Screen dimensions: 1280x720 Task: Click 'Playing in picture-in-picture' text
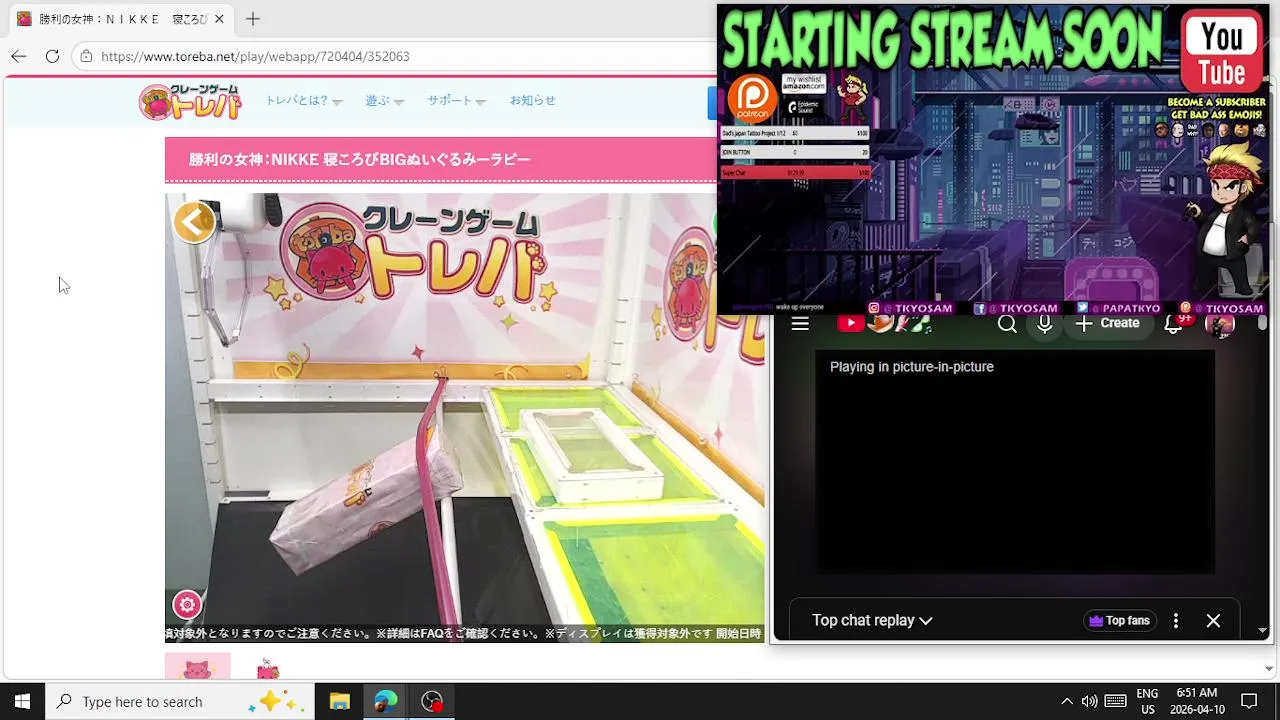point(912,367)
